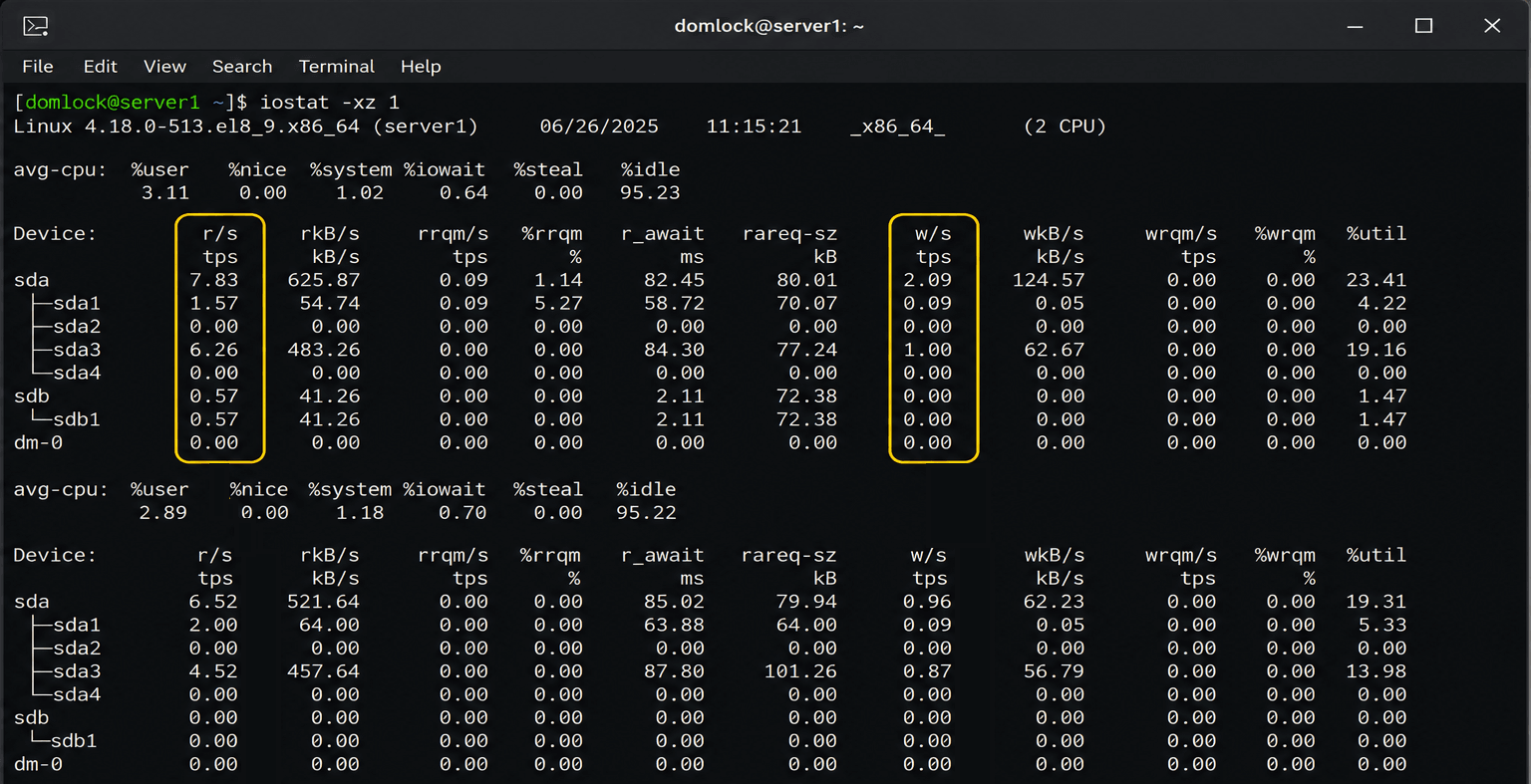Image resolution: width=1531 pixels, height=784 pixels.
Task: Open the File menu
Action: point(38,67)
